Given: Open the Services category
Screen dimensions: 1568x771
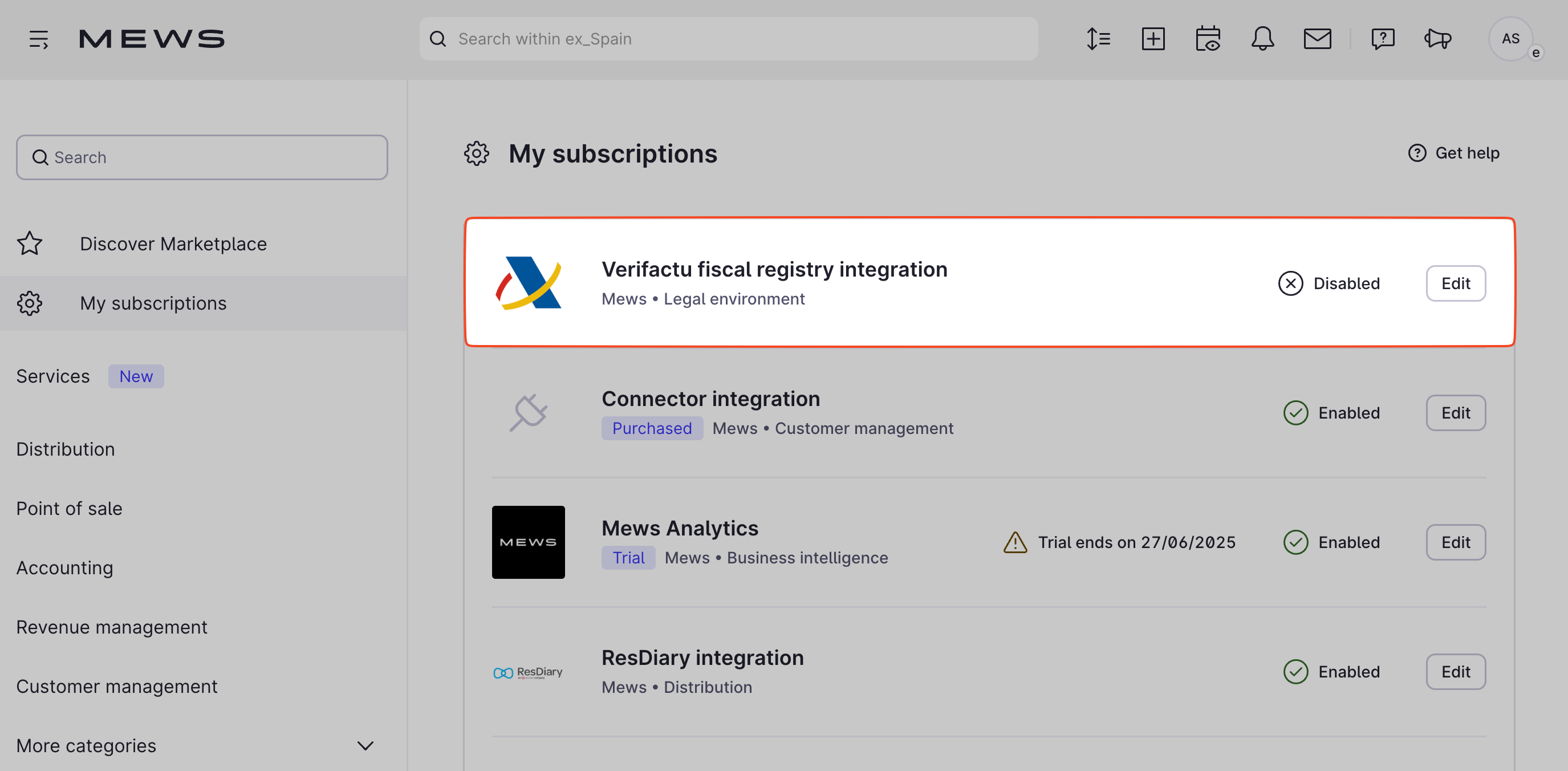Looking at the screenshot, I should click(53, 376).
